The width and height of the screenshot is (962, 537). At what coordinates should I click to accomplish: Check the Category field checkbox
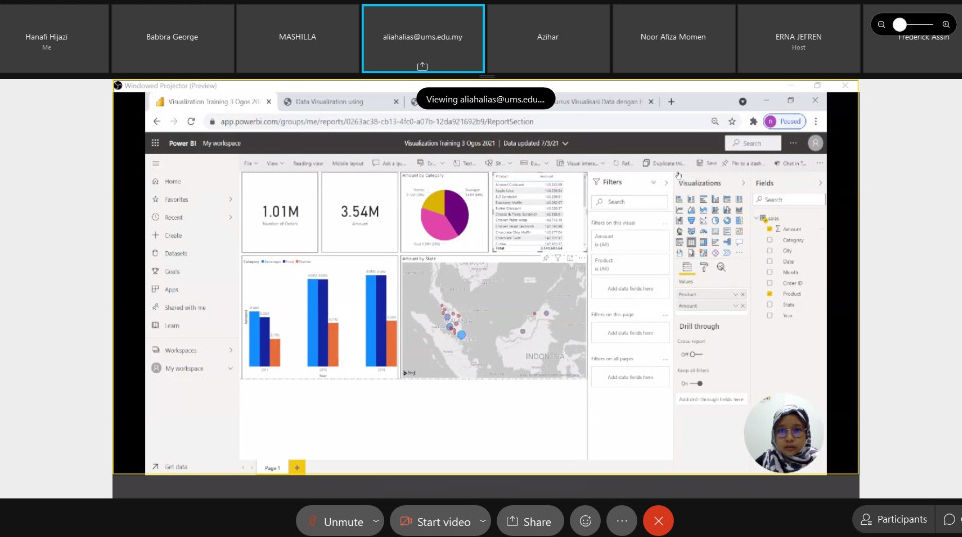pos(769,240)
